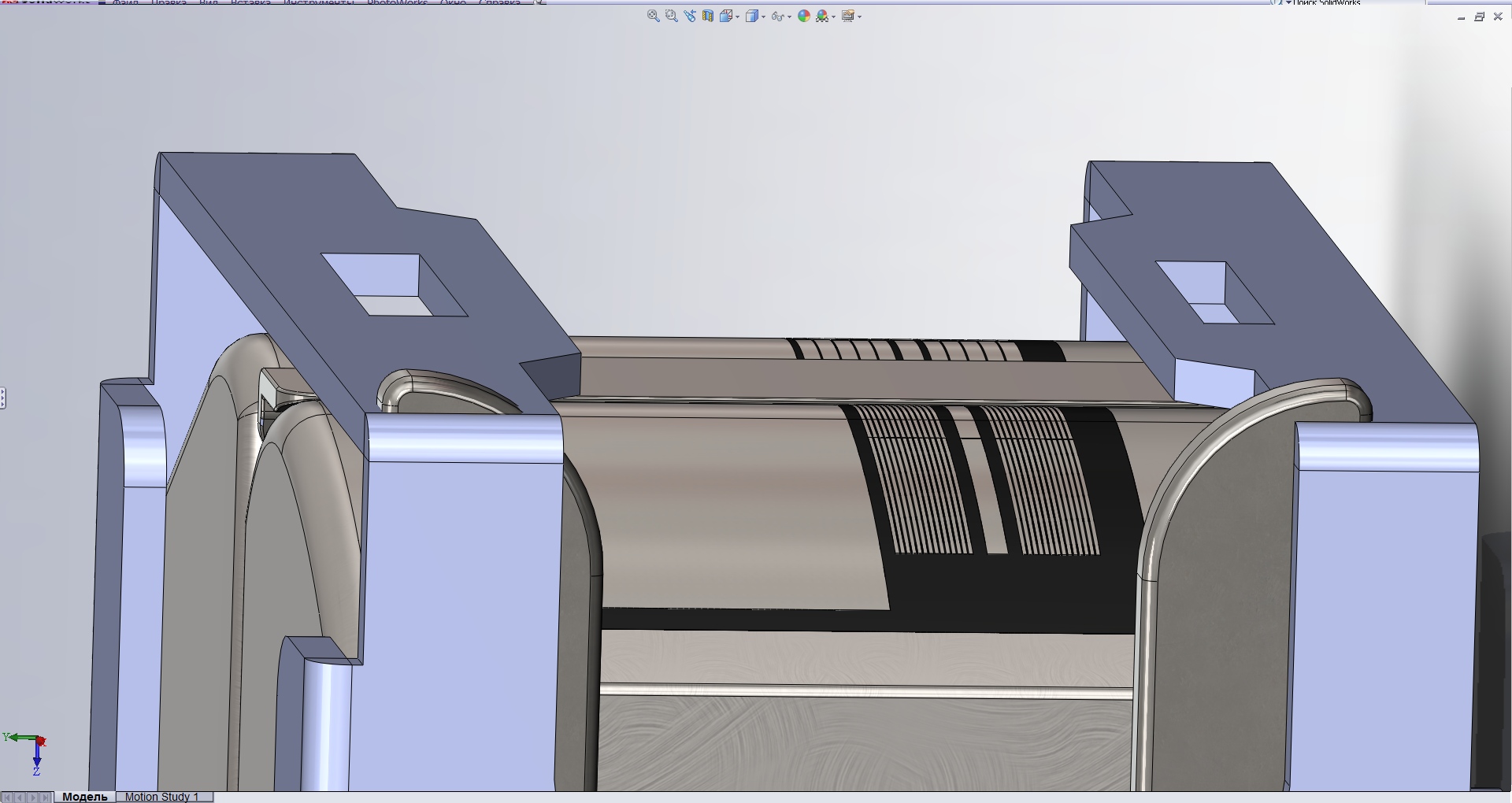
Task: Click the View Orientation cube icon
Action: pyautogui.click(x=726, y=16)
